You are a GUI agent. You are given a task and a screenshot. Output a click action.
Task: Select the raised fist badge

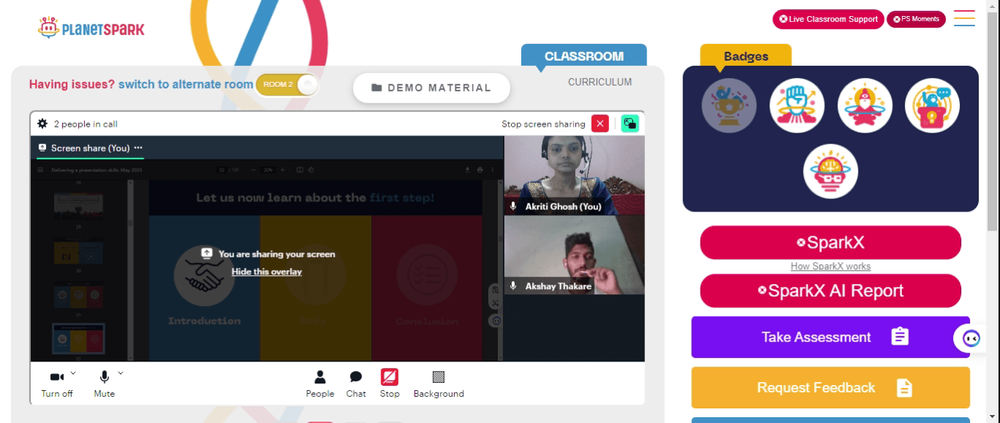click(797, 105)
